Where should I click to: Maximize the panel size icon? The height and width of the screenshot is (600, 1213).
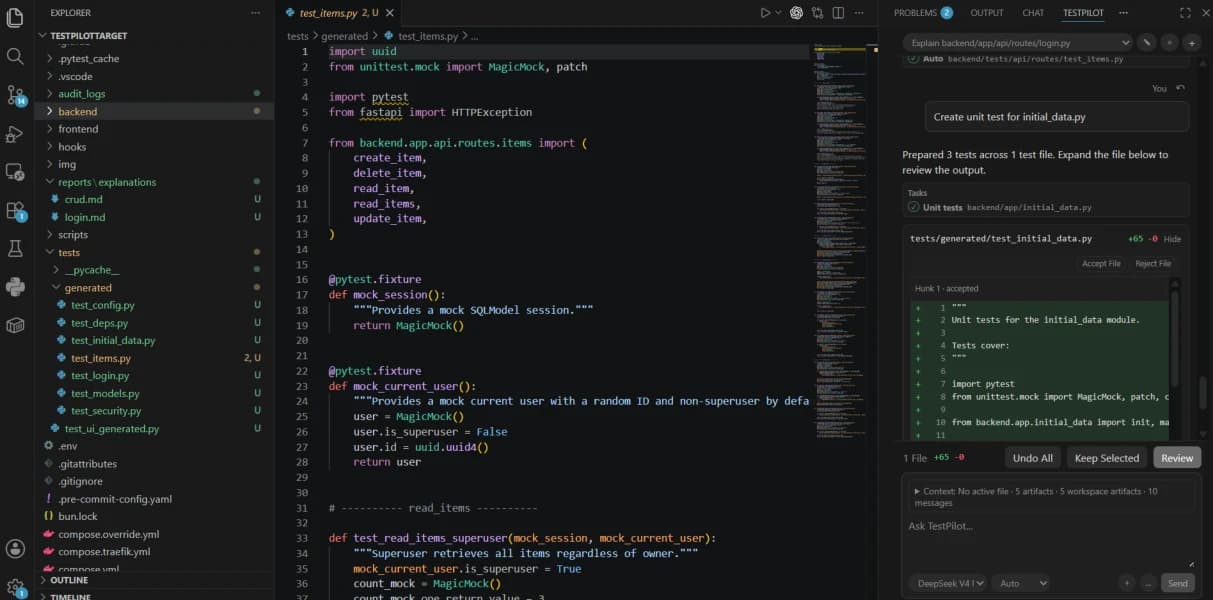1185,13
